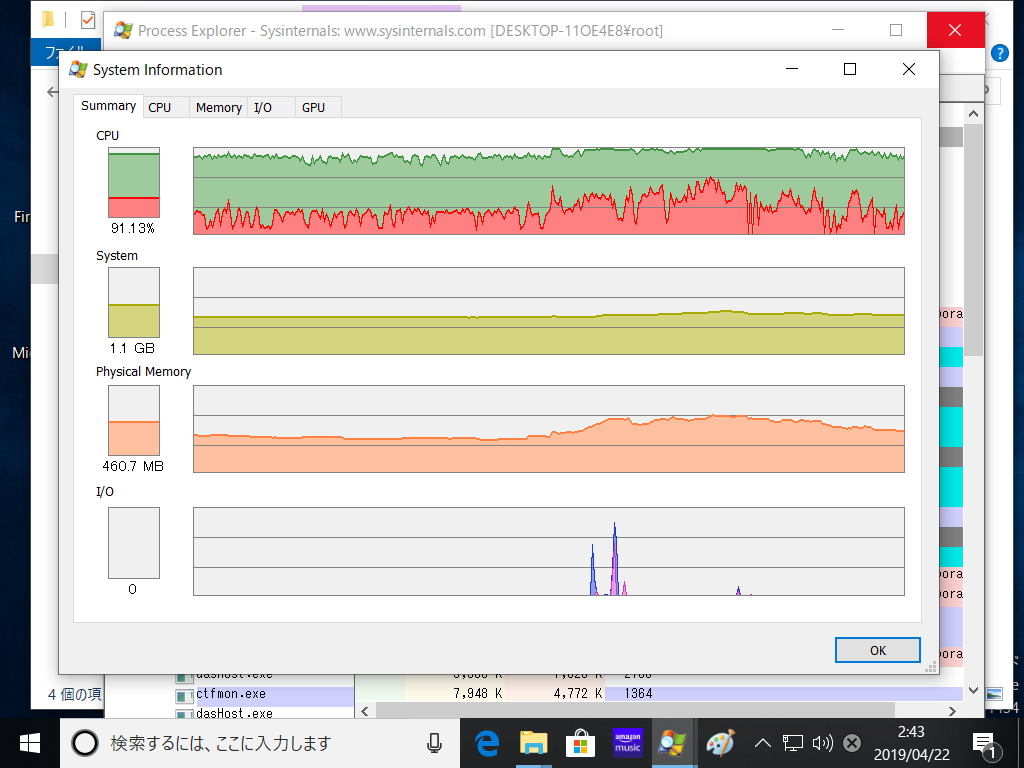This screenshot has height=768, width=1024.
Task: Show hidden system tray icons
Action: click(762, 743)
